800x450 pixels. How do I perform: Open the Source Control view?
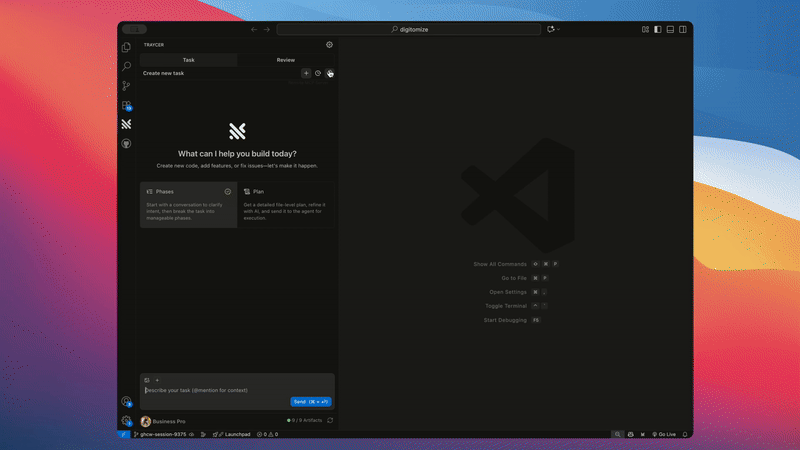[126, 86]
